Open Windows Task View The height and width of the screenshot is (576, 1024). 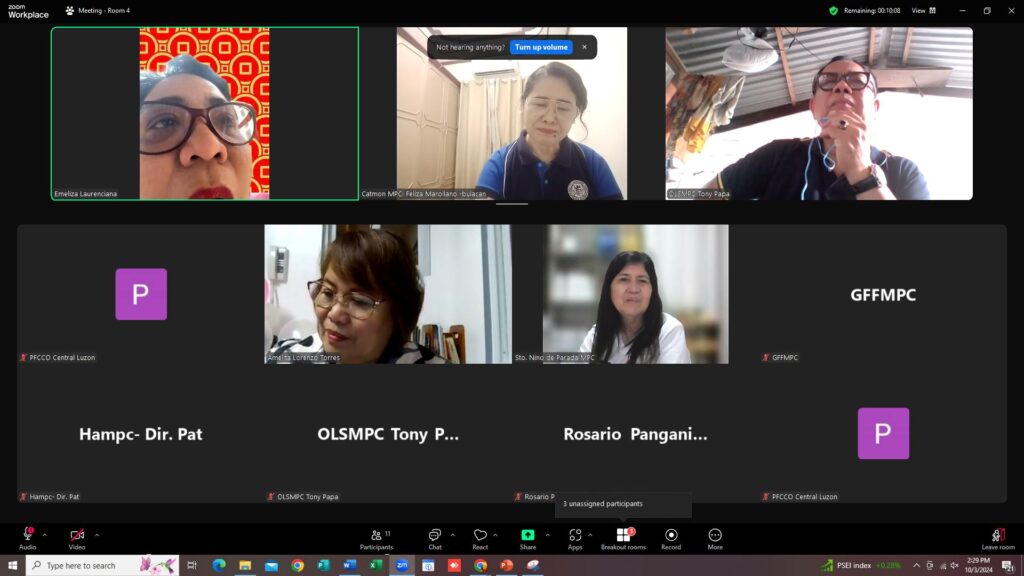pos(192,565)
